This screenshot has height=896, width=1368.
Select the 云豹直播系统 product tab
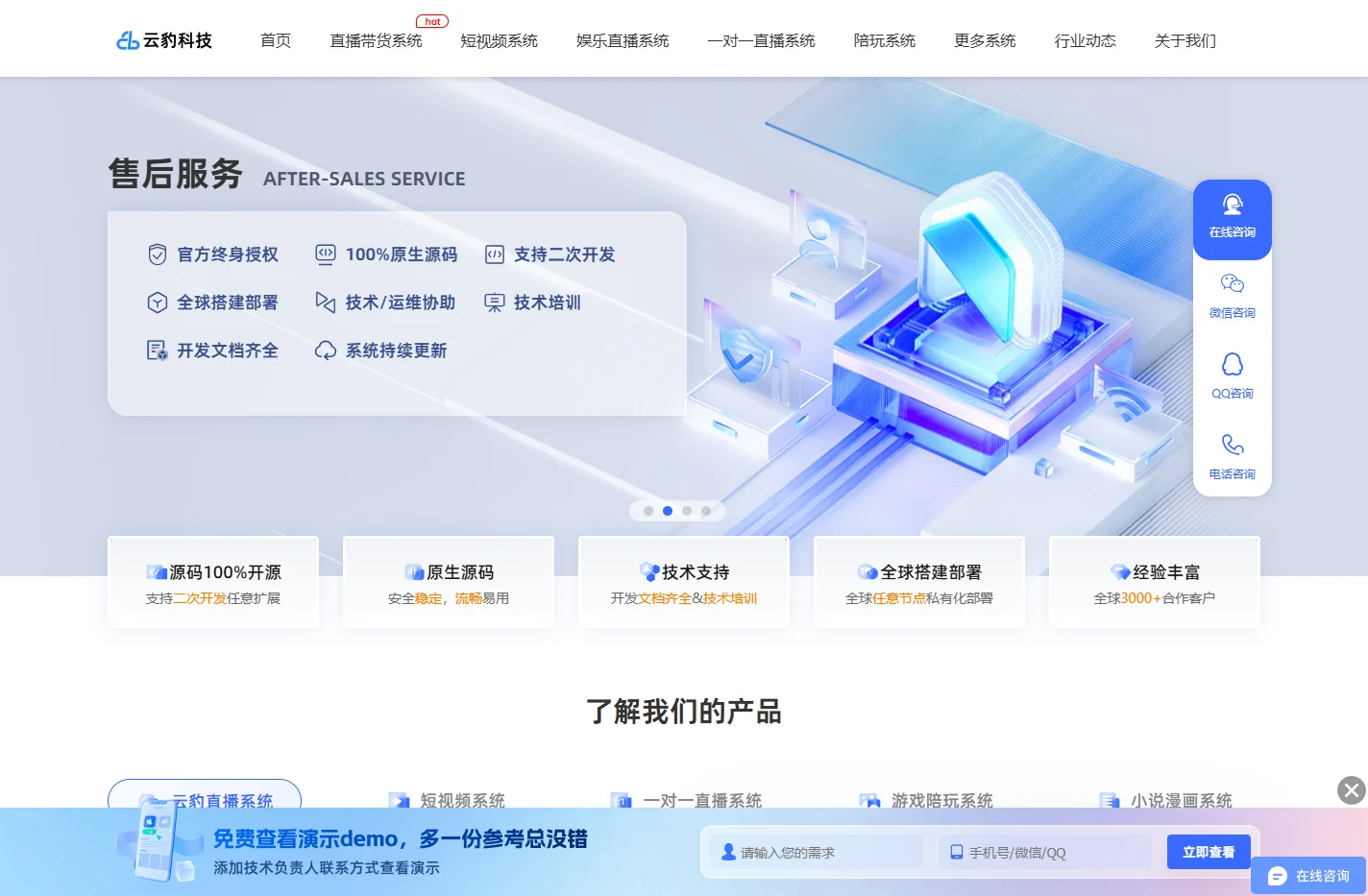(x=205, y=798)
